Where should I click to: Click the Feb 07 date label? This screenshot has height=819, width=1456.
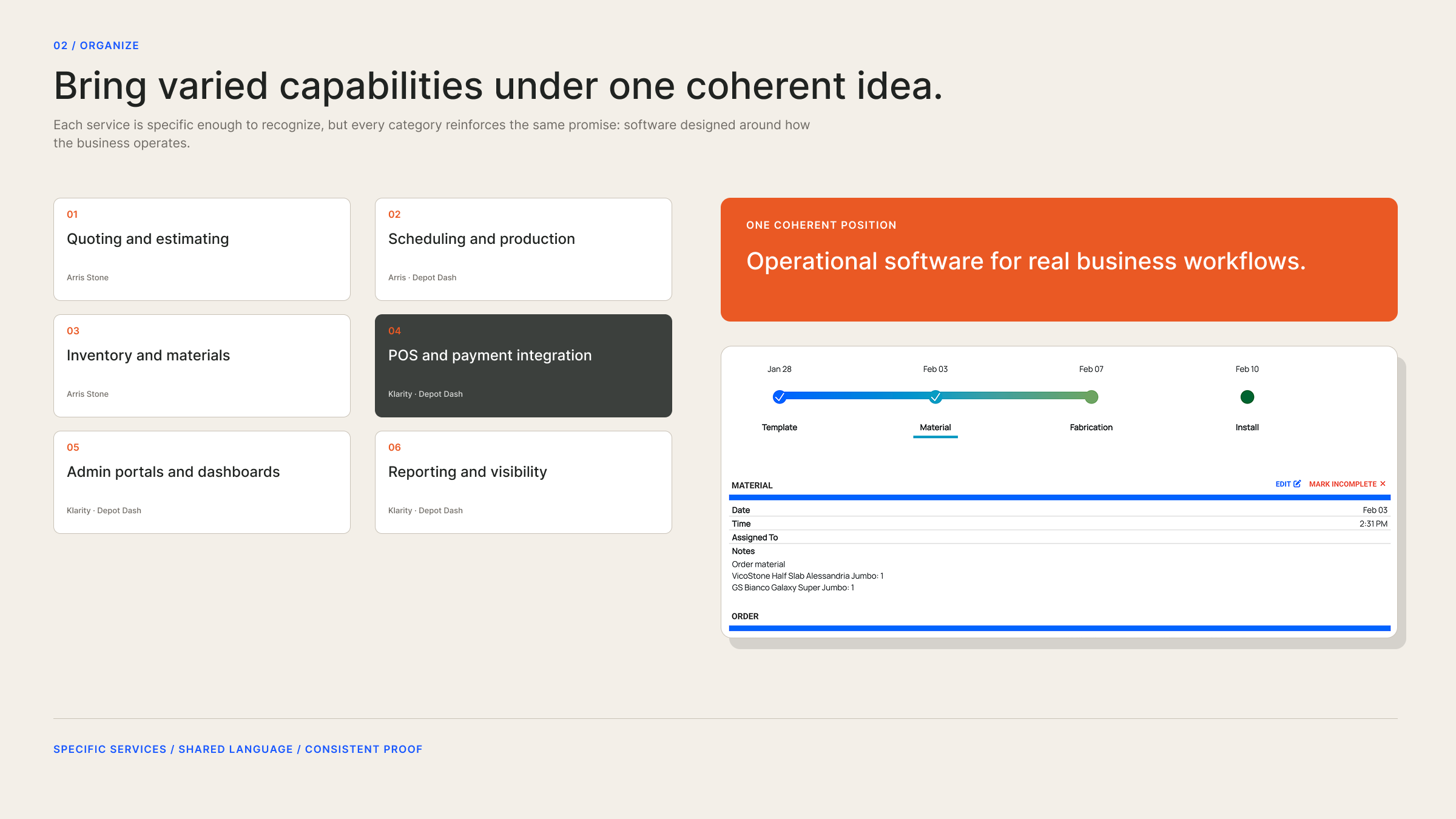[x=1091, y=369]
